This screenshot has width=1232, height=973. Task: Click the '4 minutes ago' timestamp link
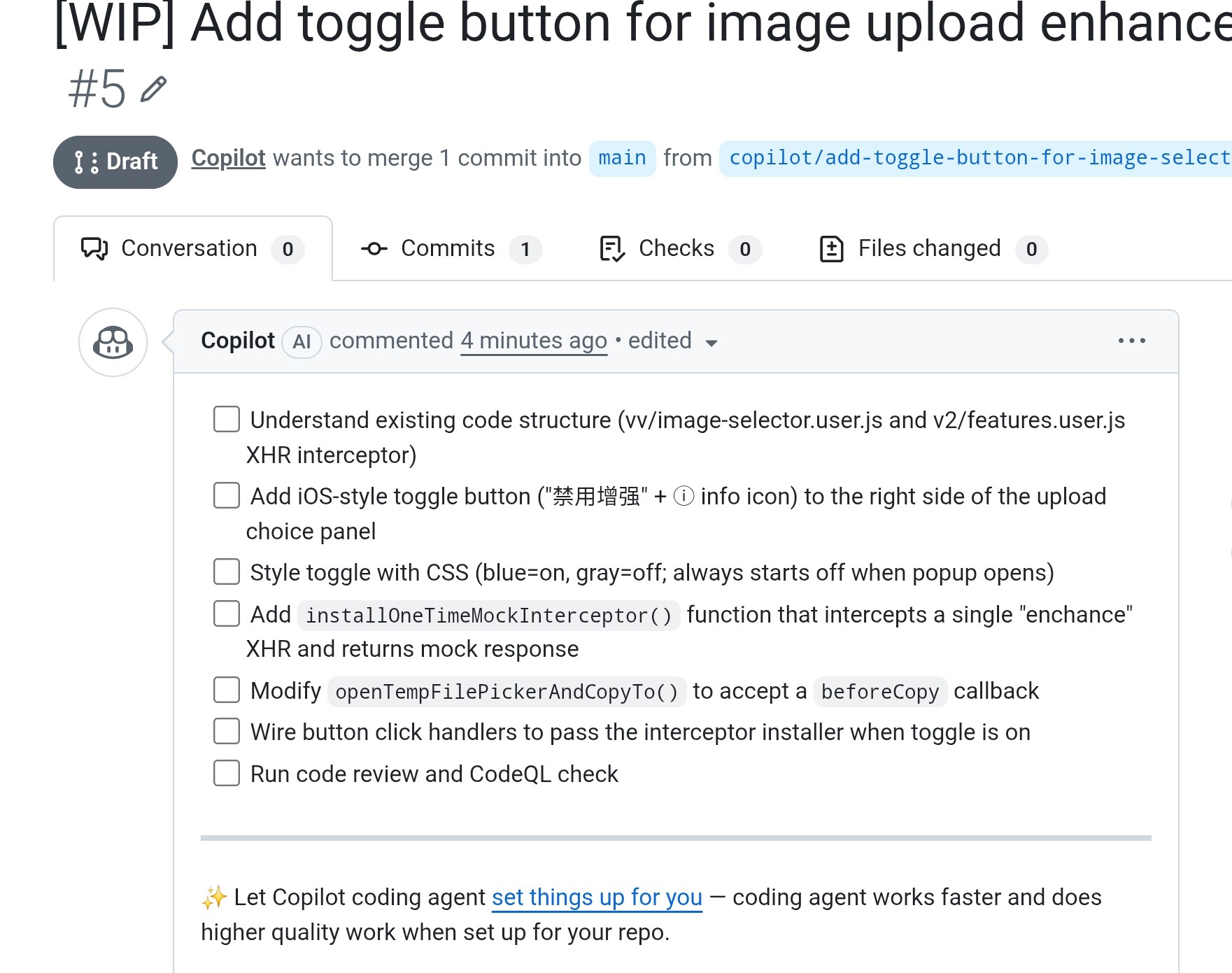534,341
